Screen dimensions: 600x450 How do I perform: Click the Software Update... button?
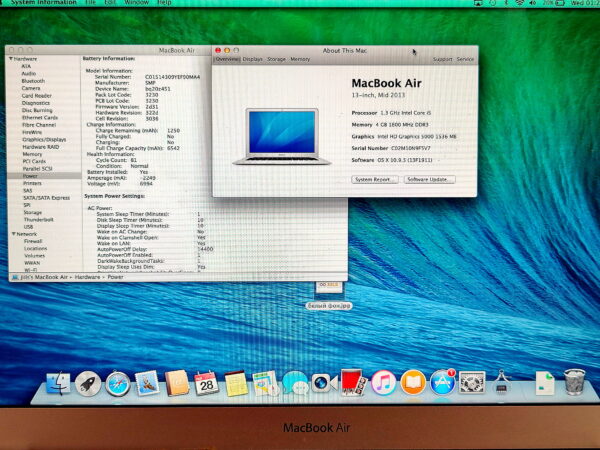[x=429, y=179]
